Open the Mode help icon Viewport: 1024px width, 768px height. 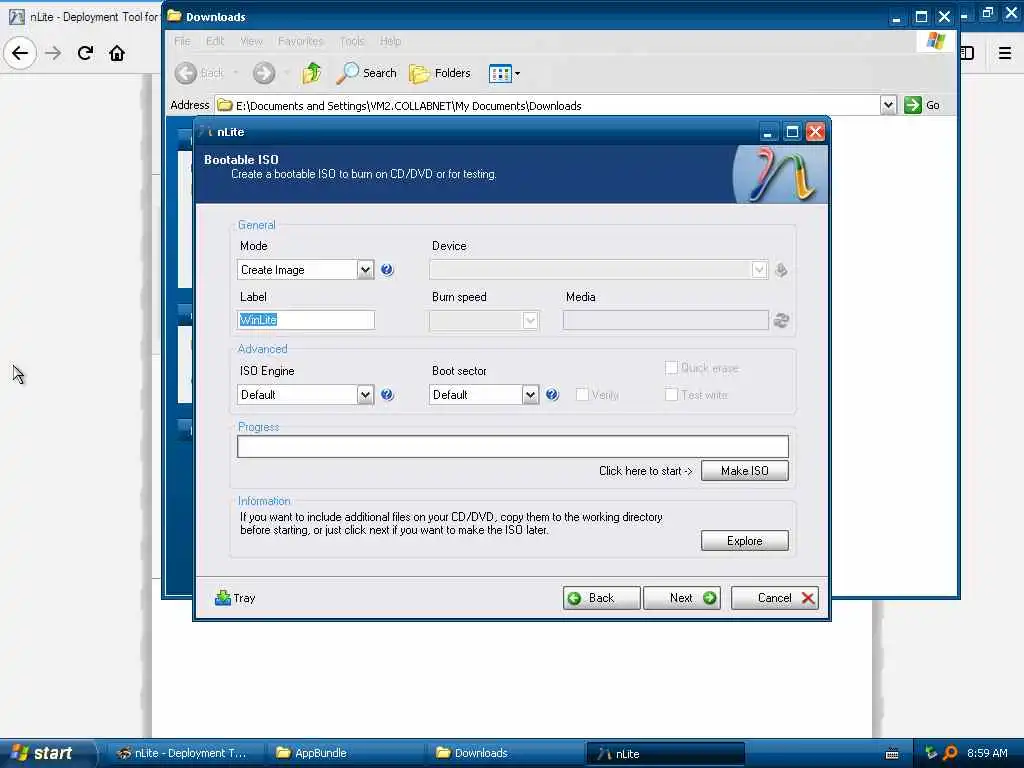coord(387,270)
